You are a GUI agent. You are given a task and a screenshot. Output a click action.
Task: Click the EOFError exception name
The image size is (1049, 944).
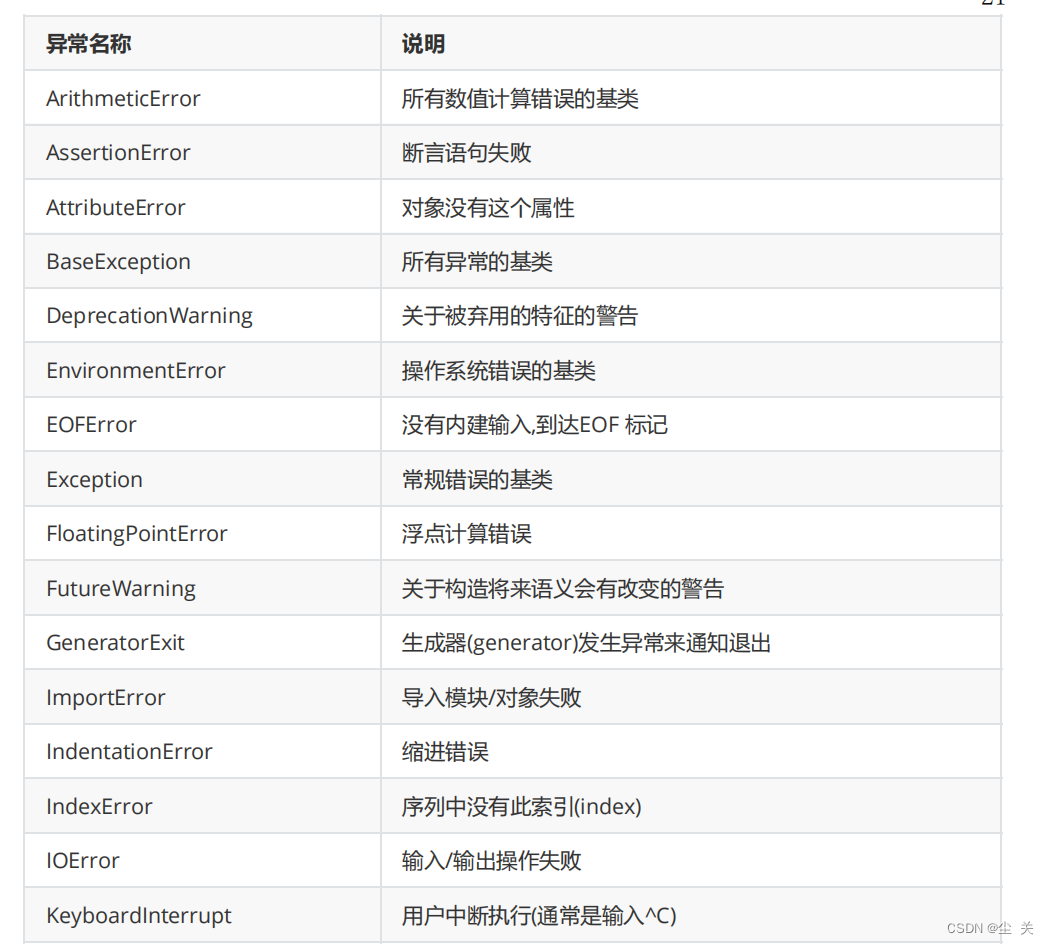[92, 425]
